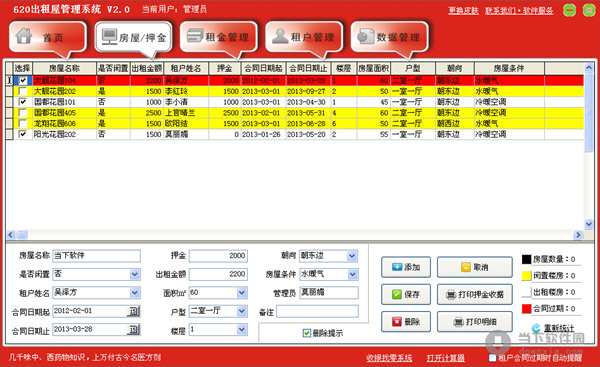The image size is (600, 367).
Task: Toggle checkbox for row 大观花园104
Action: 23,80
